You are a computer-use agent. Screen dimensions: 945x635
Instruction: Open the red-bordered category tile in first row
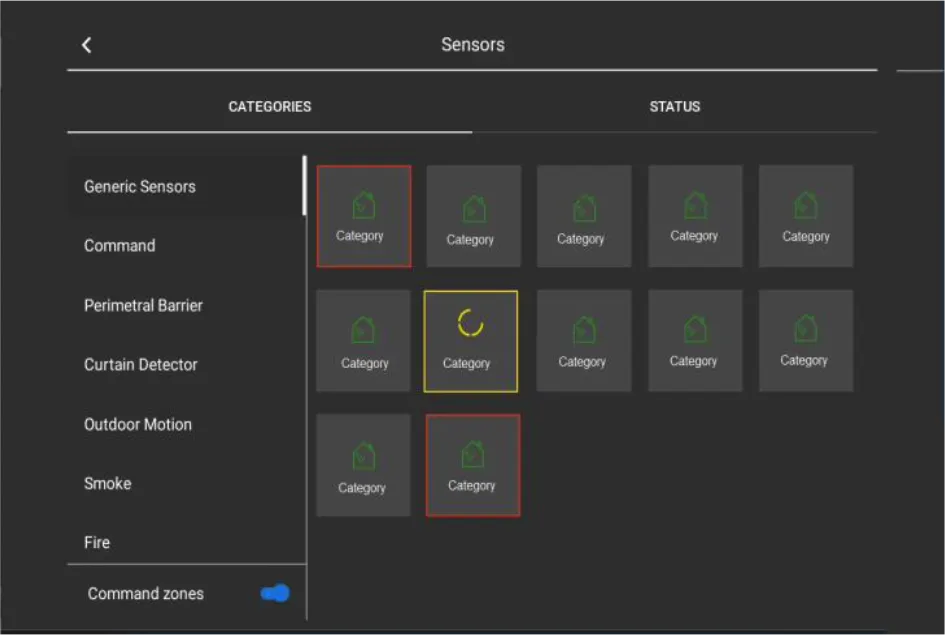pyautogui.click(x=364, y=216)
